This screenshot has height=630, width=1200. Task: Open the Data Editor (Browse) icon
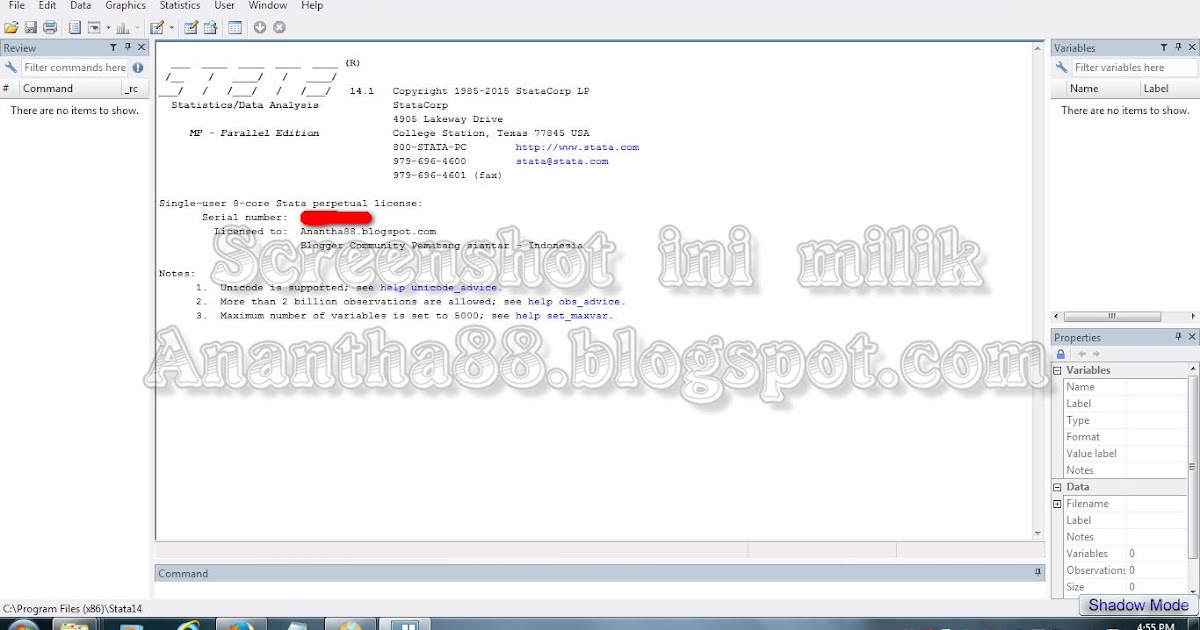pyautogui.click(x=211, y=28)
